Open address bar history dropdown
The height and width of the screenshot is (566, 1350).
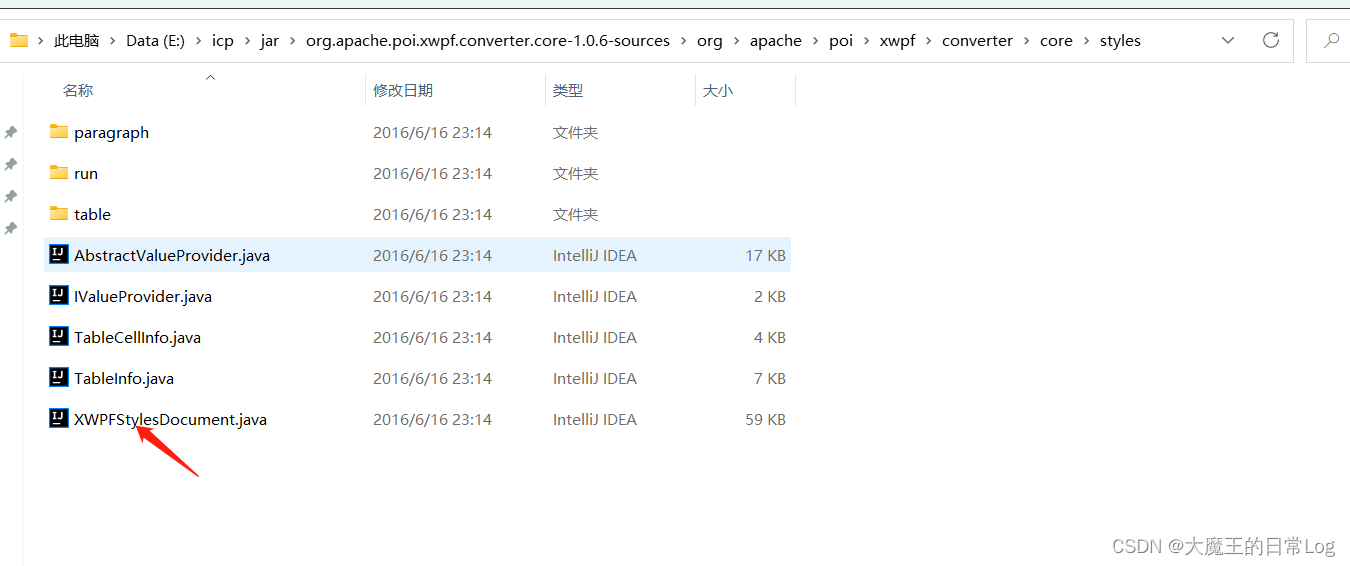pyautogui.click(x=1228, y=40)
